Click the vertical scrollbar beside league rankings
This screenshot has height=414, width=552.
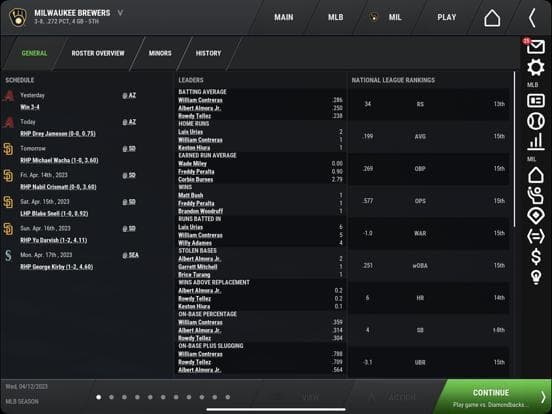[514, 149]
